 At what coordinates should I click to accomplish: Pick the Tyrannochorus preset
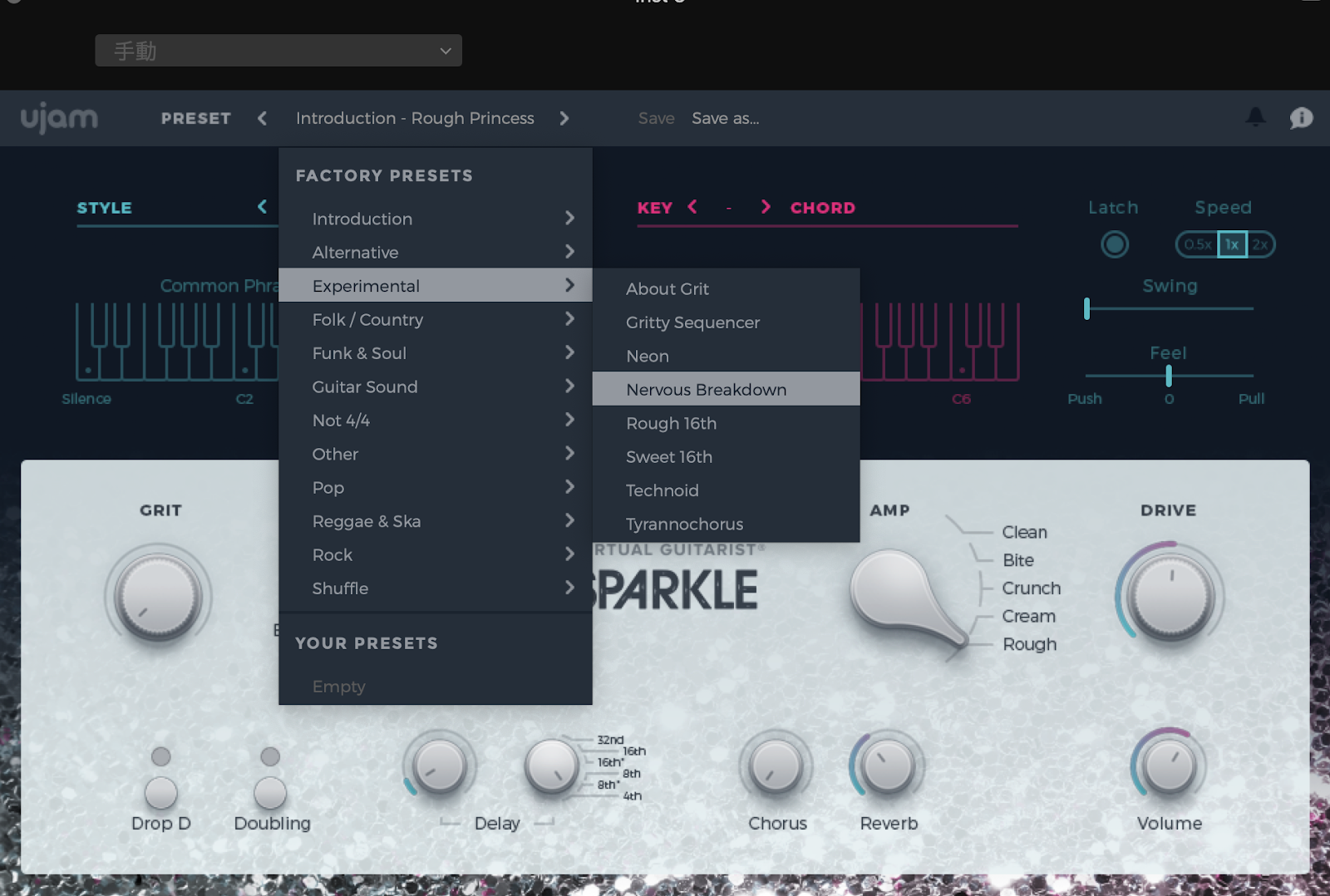[726, 524]
